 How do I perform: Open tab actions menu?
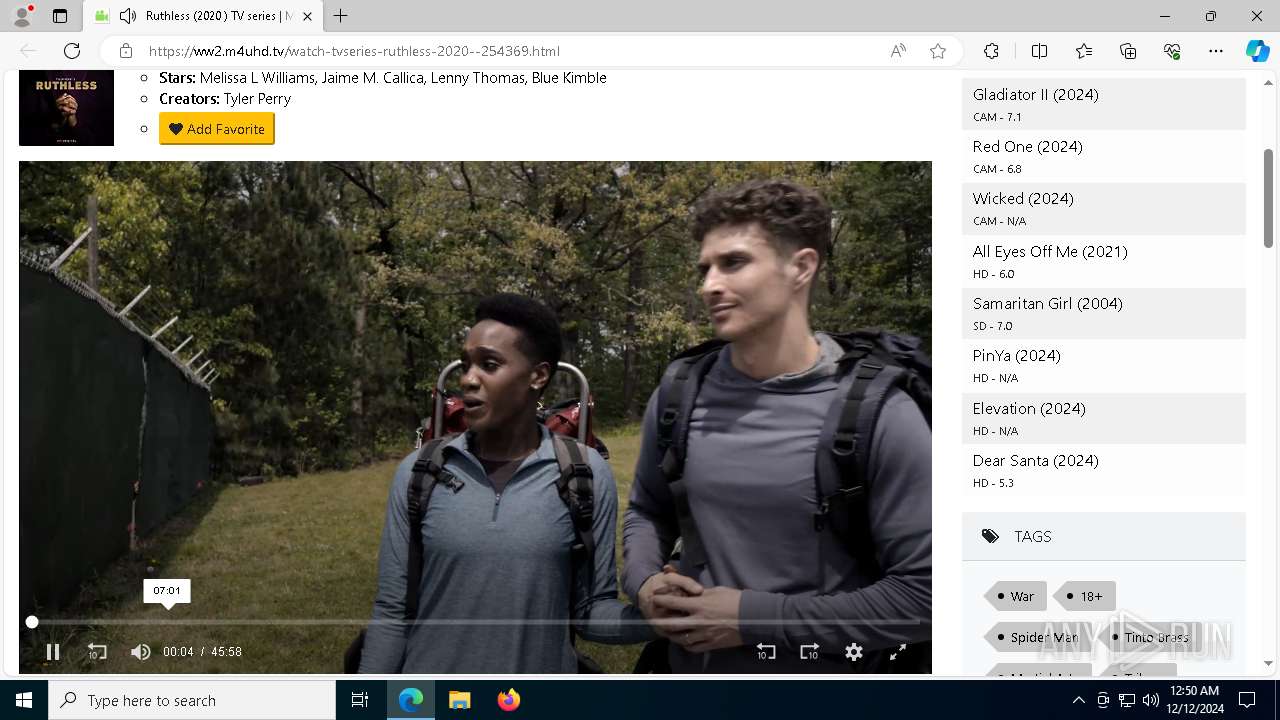pyautogui.click(x=60, y=16)
